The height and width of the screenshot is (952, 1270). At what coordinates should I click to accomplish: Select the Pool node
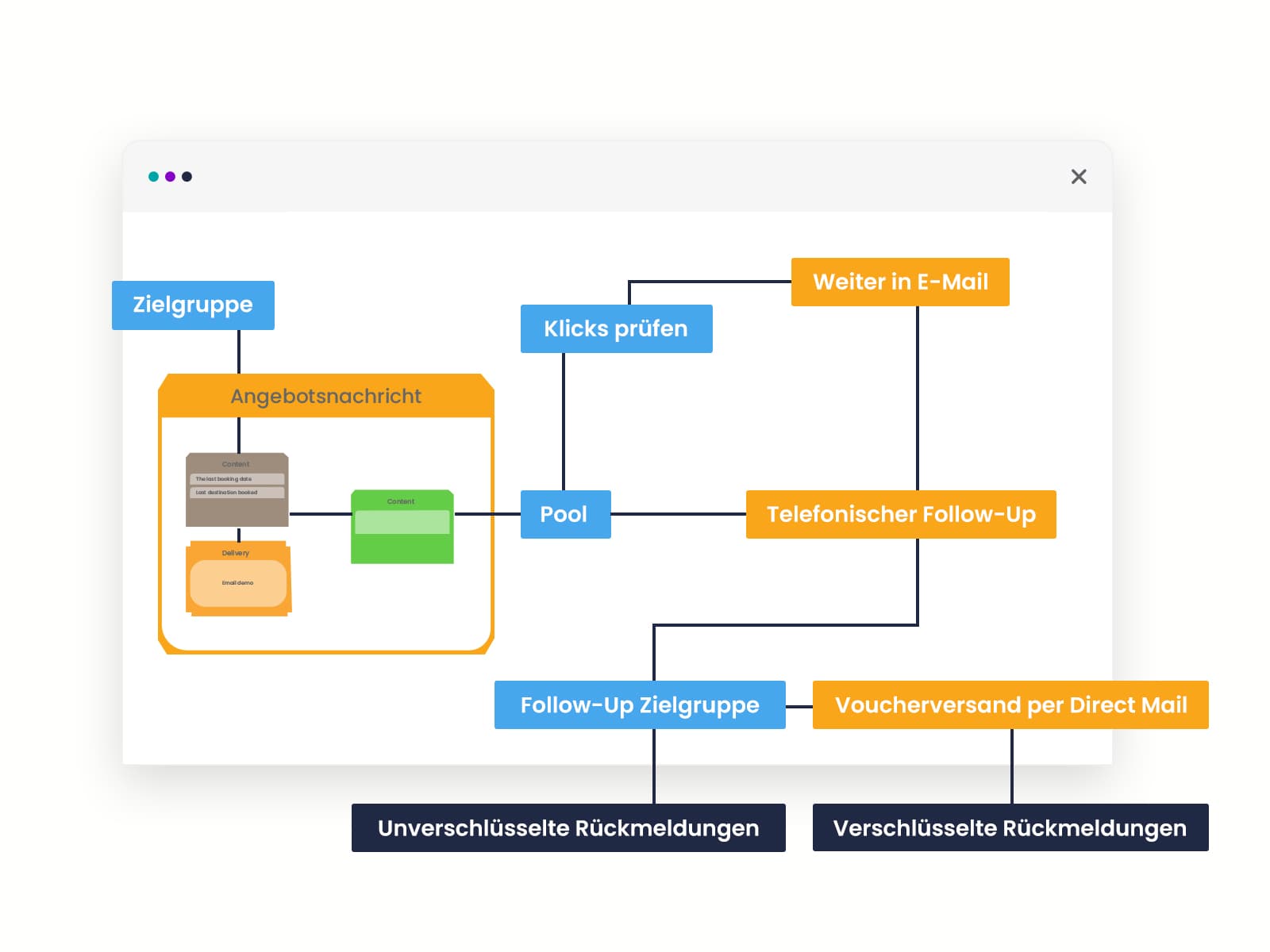[x=565, y=514]
